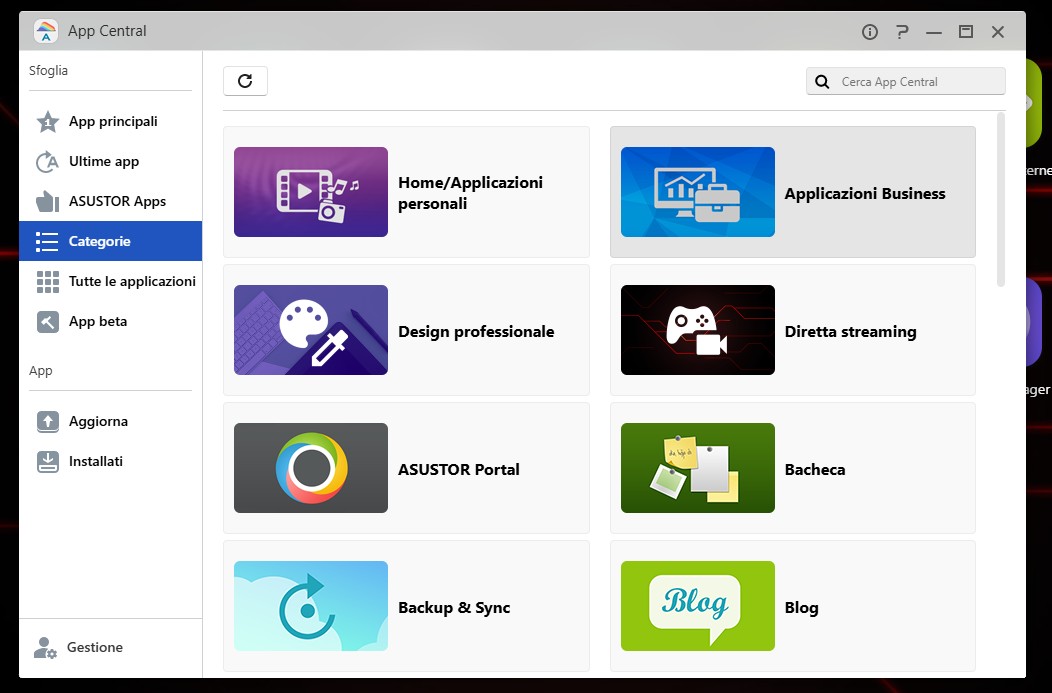Screen dimensions: 1052x693
Task: Close the App Central window
Action: (998, 32)
